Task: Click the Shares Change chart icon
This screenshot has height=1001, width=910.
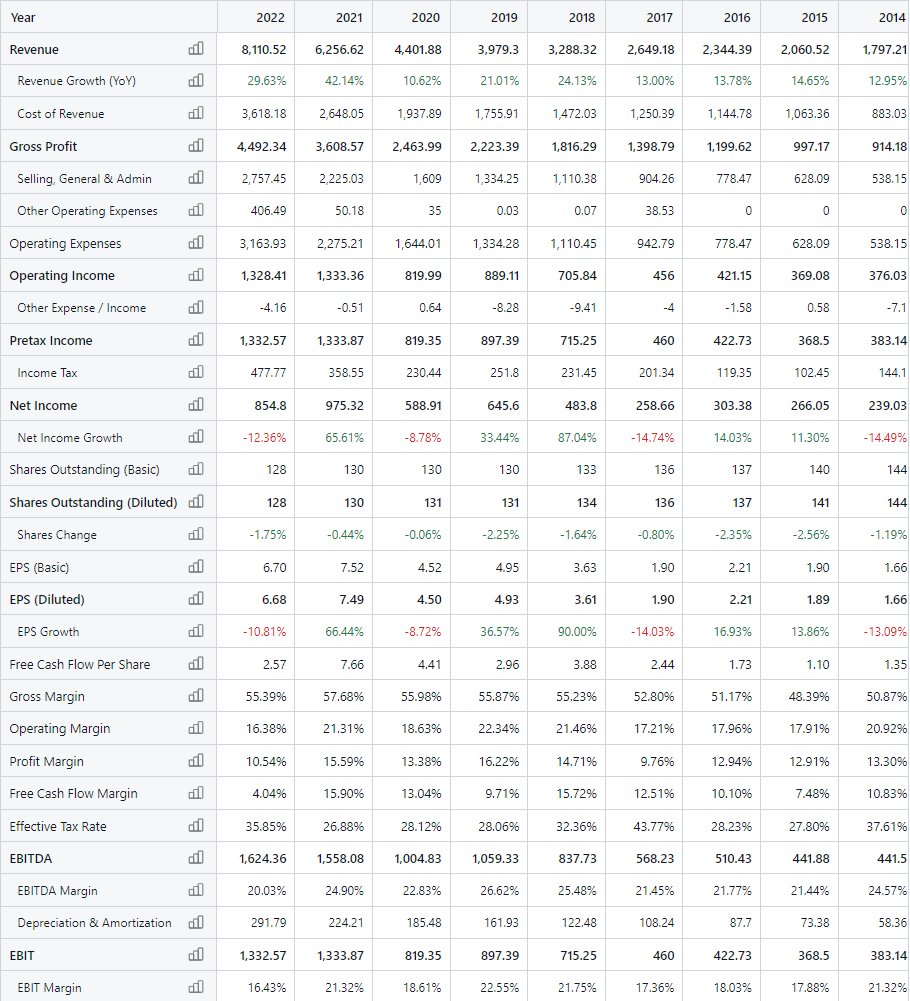Action: pos(196,534)
